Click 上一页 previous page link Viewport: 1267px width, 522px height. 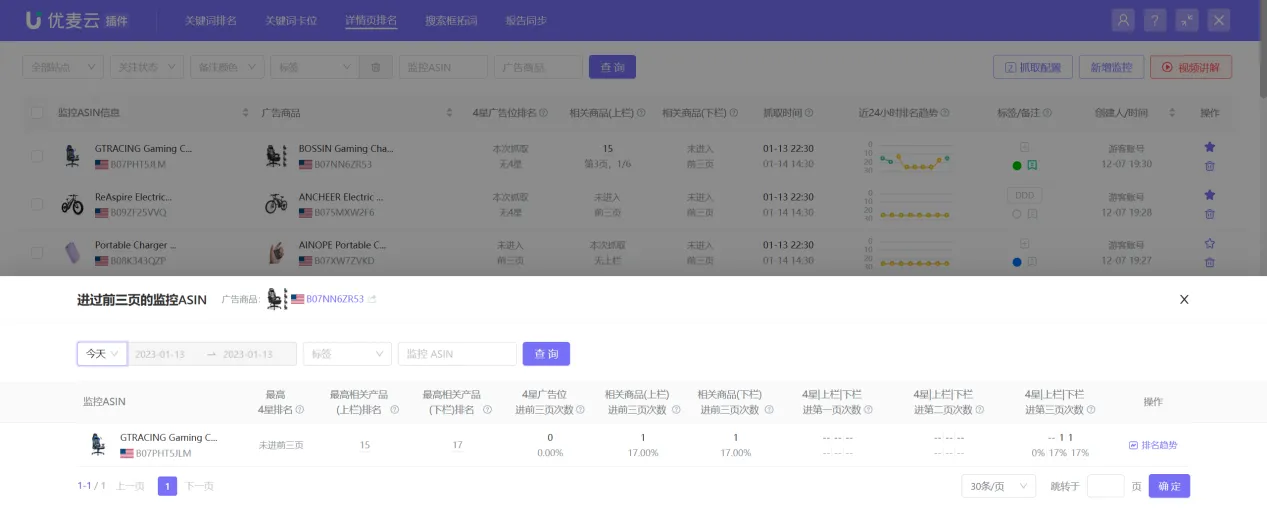(x=130, y=486)
